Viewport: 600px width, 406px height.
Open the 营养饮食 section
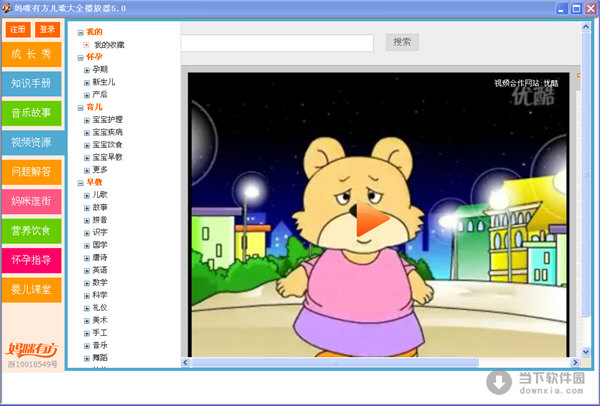31,231
